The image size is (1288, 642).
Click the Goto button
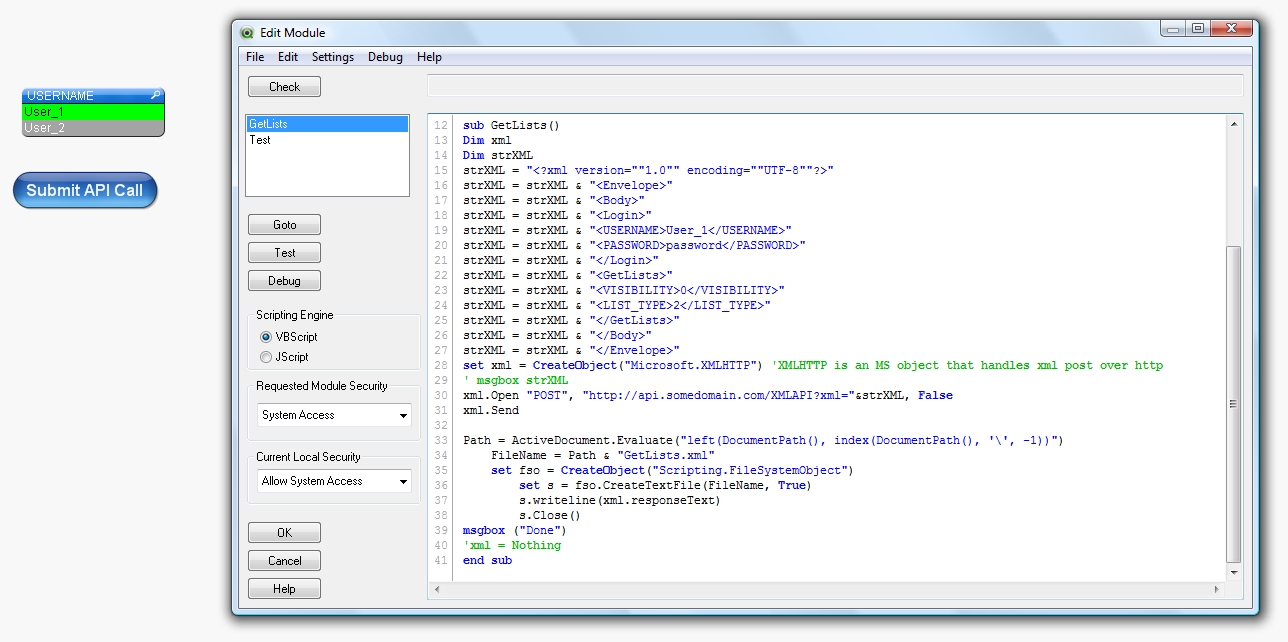click(x=284, y=225)
